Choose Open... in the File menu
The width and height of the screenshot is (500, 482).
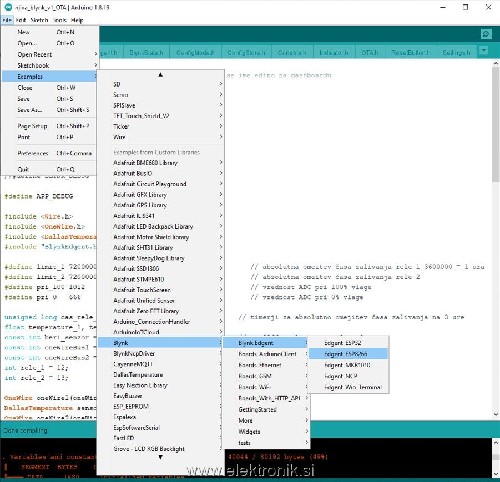(x=49, y=43)
